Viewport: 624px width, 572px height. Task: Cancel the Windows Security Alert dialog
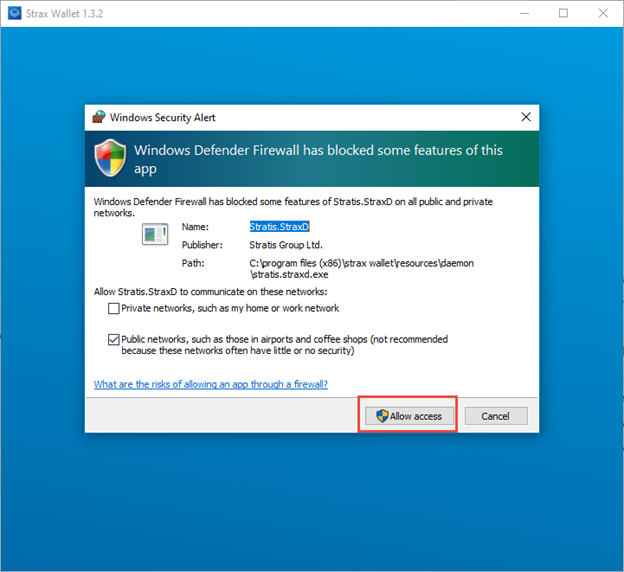496,416
